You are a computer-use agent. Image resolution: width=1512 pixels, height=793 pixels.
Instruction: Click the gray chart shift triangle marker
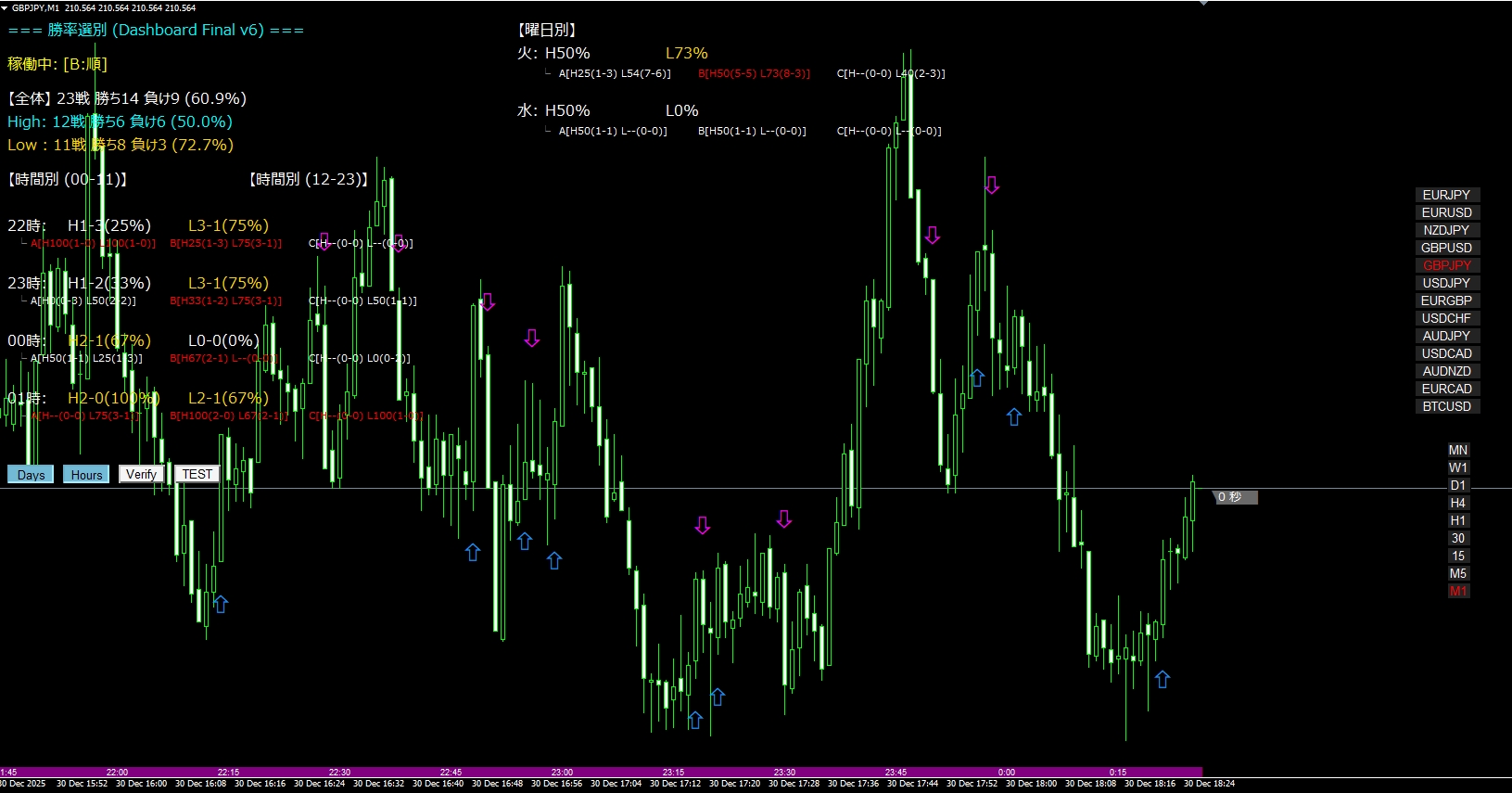(x=1203, y=4)
